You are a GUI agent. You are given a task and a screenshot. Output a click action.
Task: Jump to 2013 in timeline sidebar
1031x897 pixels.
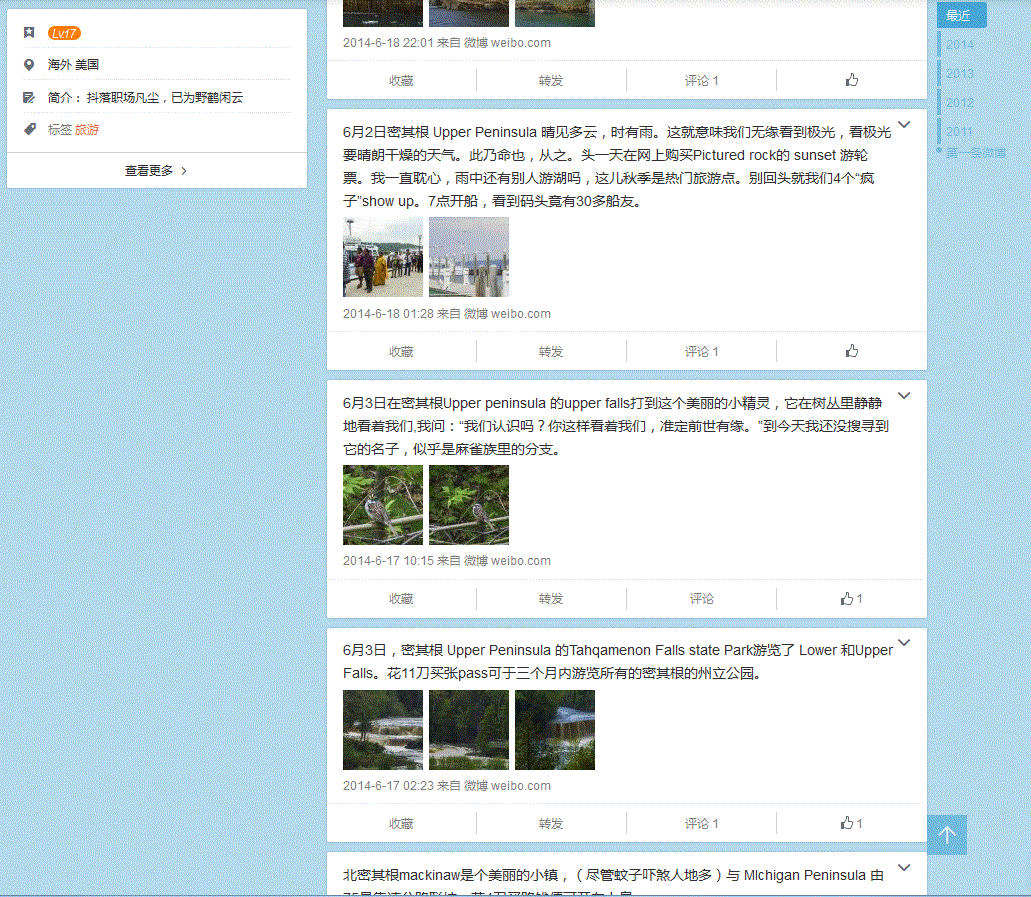click(x=959, y=73)
